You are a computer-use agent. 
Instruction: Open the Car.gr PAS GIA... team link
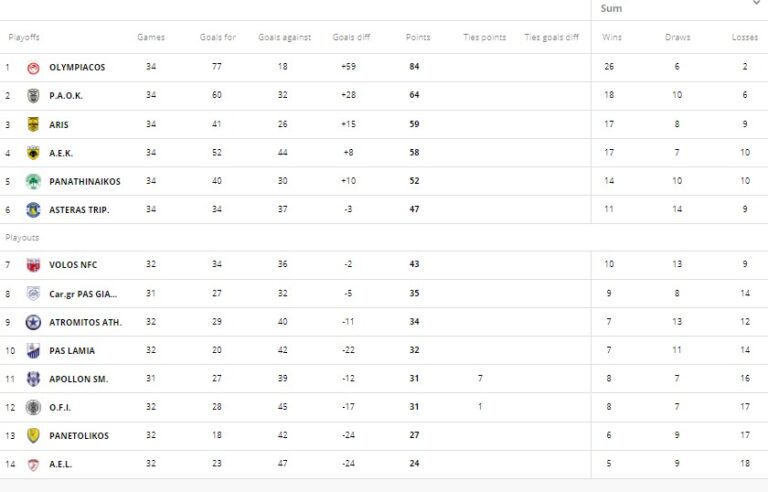tap(83, 294)
